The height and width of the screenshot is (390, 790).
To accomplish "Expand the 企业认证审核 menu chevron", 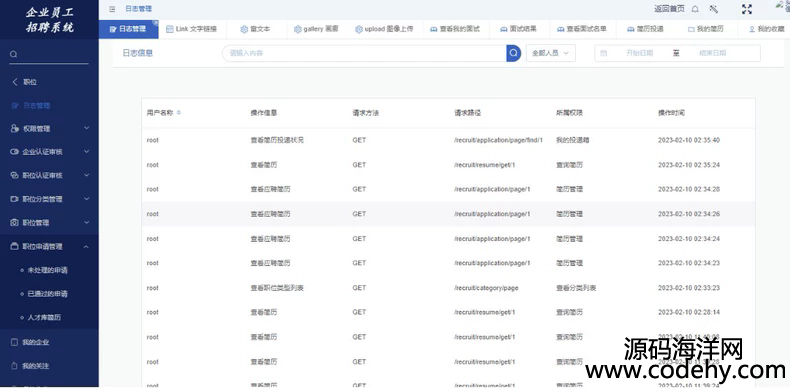I will point(86,152).
